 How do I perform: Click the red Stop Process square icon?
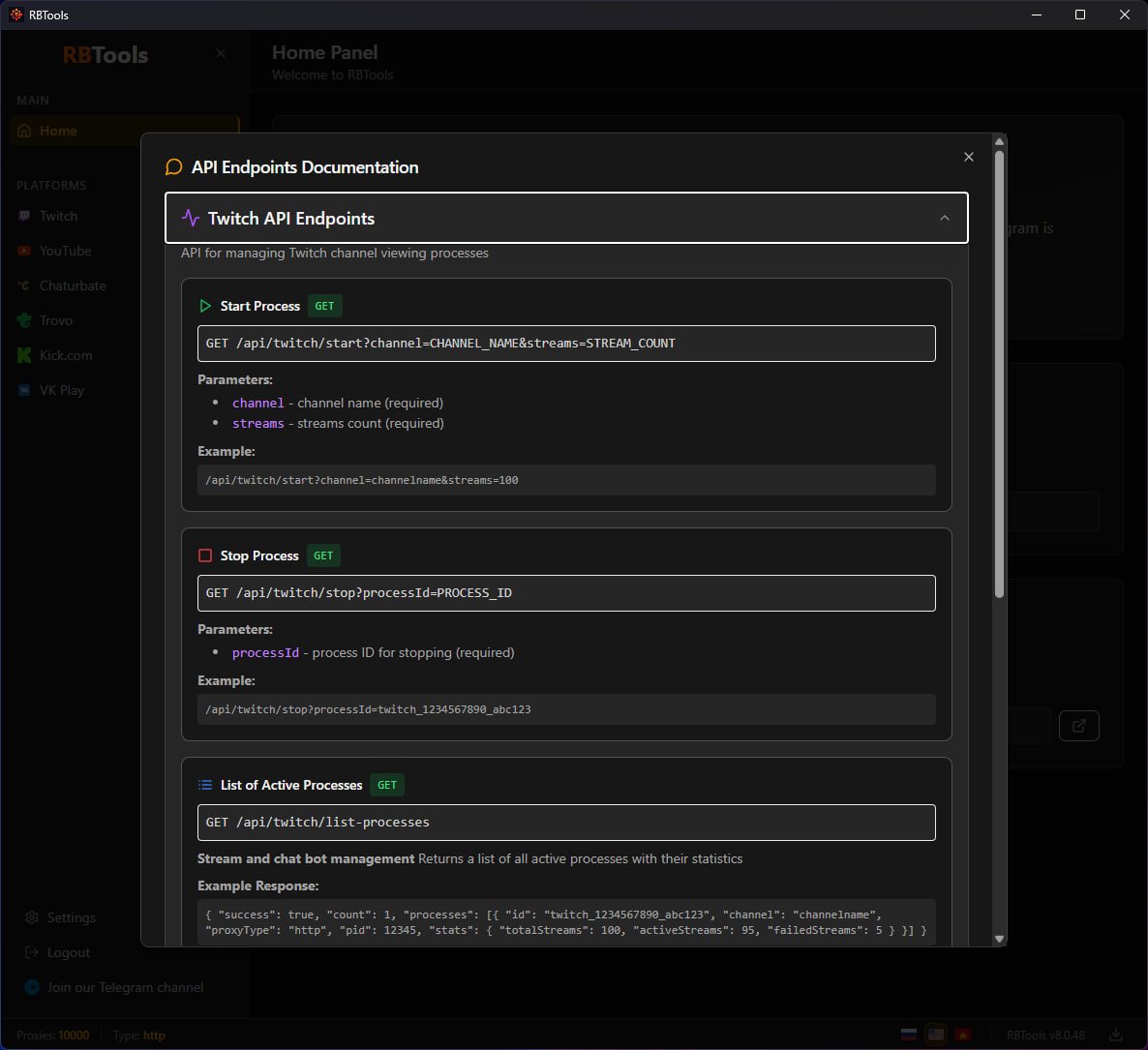[x=205, y=555]
